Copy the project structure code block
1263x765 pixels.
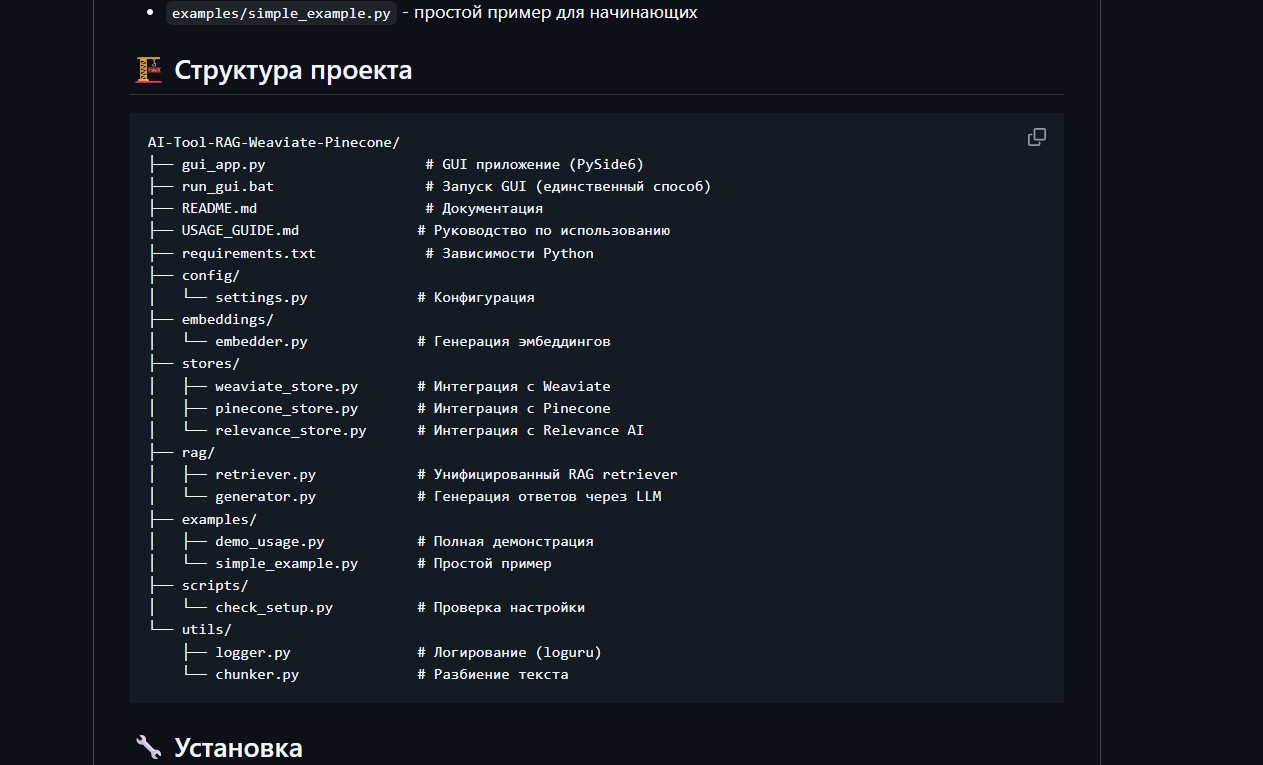click(1037, 137)
